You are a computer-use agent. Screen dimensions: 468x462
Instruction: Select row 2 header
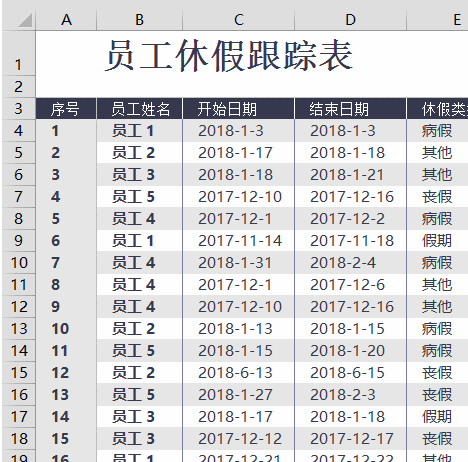(x=19, y=87)
